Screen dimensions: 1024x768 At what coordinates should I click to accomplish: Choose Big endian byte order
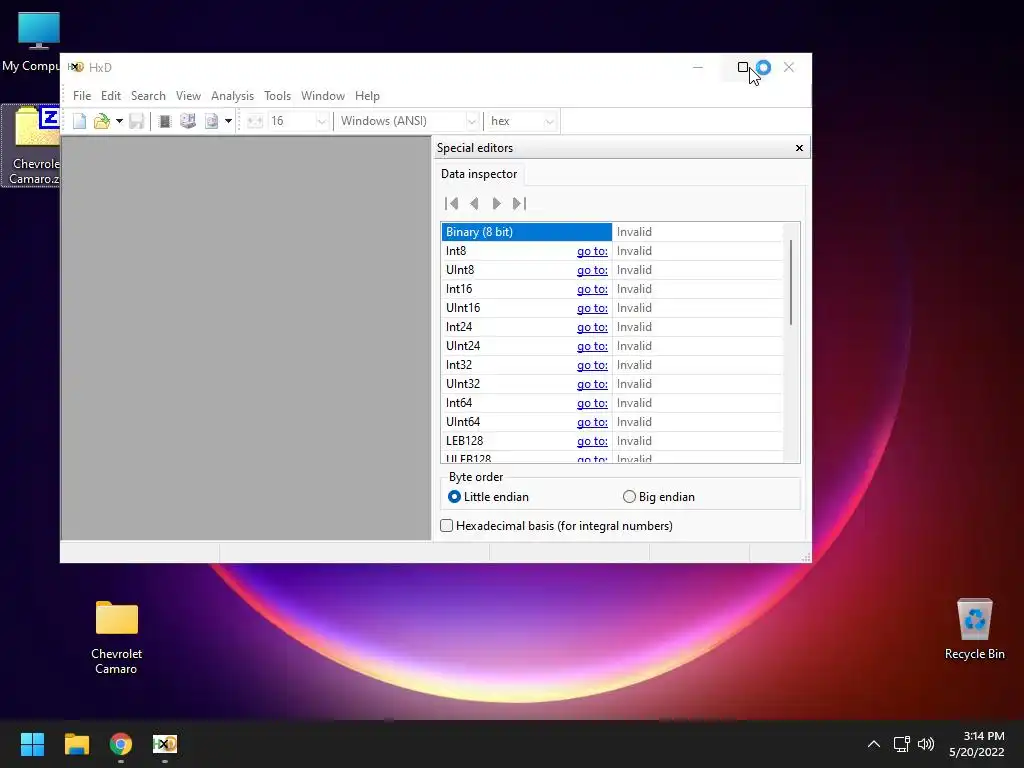[x=658, y=497]
